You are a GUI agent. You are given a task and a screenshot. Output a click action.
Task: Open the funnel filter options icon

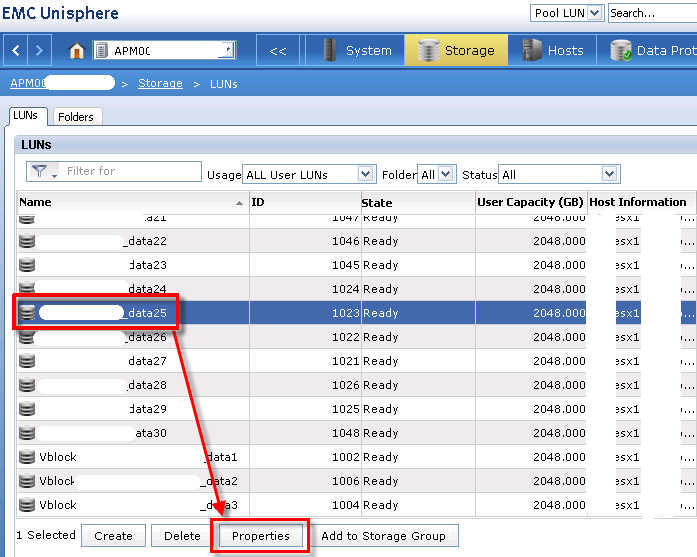[43, 172]
